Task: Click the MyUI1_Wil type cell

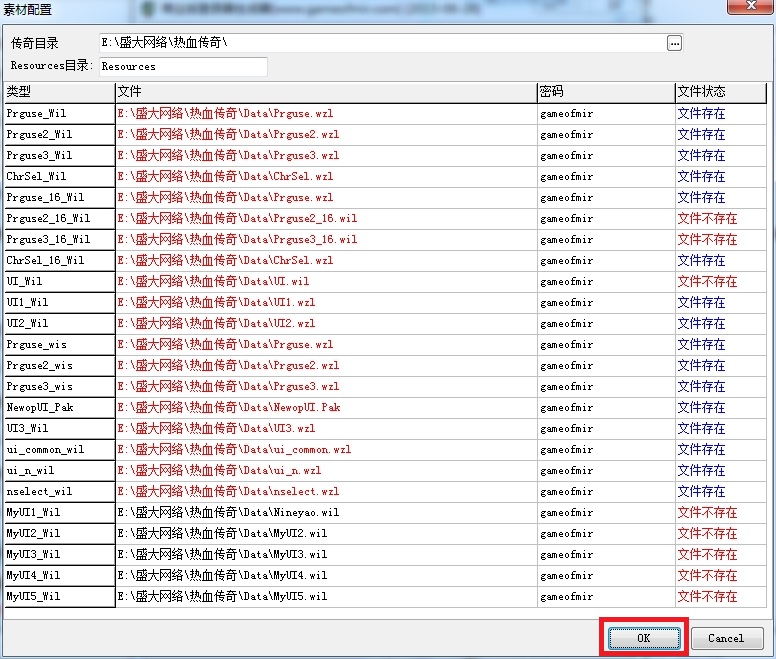Action: pos(58,513)
